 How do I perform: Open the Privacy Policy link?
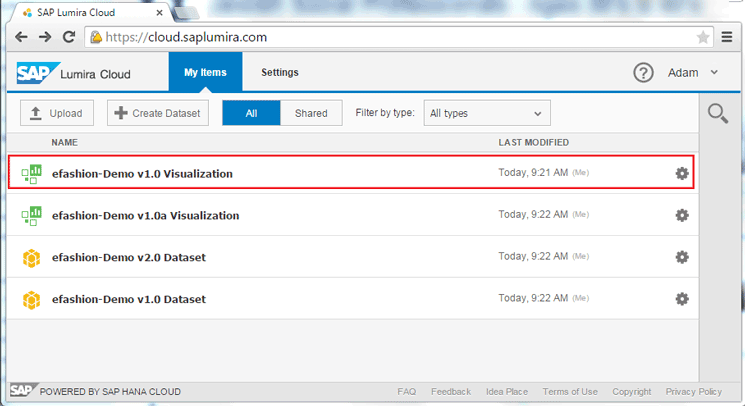tap(694, 392)
